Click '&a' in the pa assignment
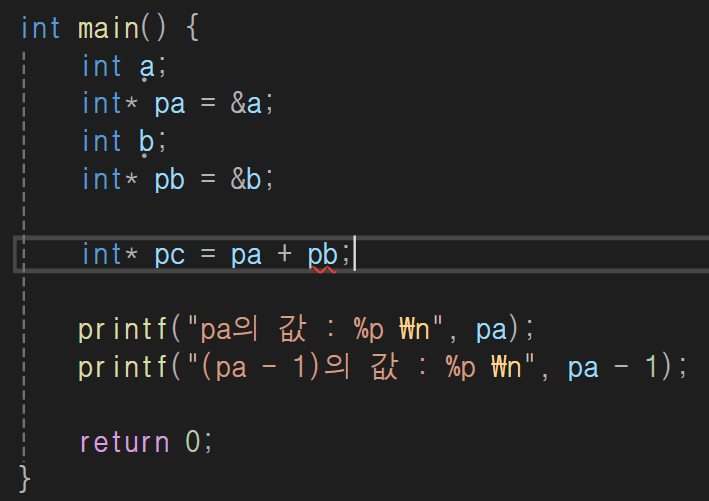Screen dimensions: 709x501 pos(246,104)
